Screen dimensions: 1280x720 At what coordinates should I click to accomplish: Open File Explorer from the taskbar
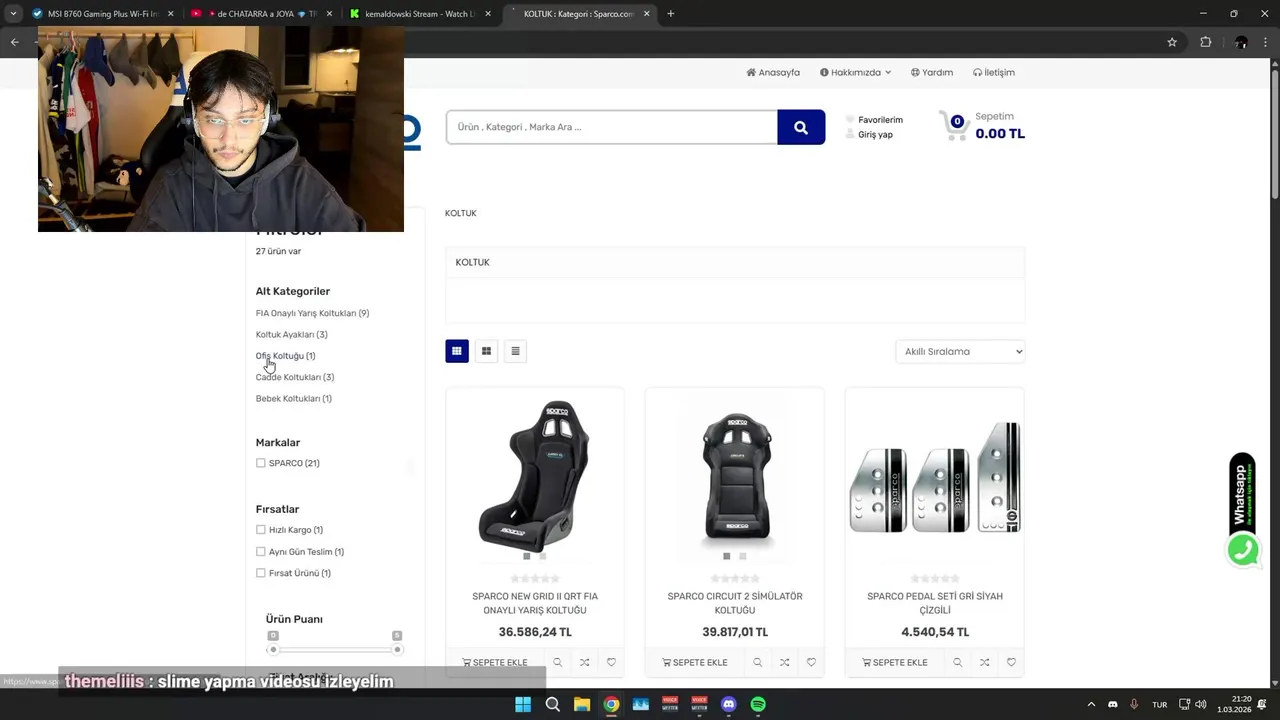[x=582, y=704]
